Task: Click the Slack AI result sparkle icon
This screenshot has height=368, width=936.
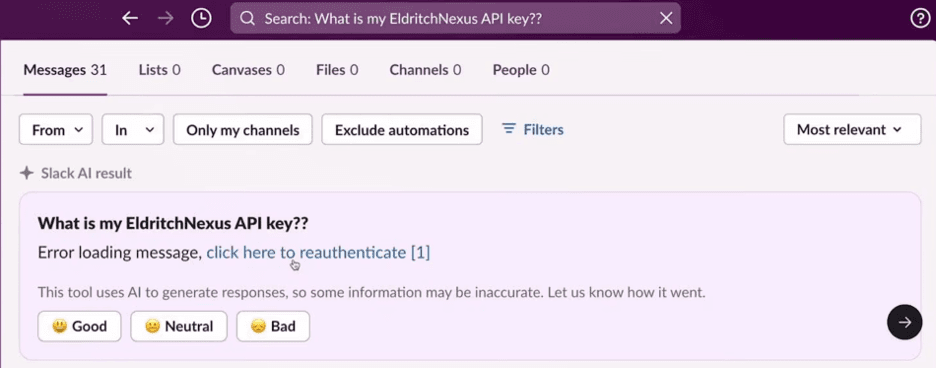Action: click(26, 173)
